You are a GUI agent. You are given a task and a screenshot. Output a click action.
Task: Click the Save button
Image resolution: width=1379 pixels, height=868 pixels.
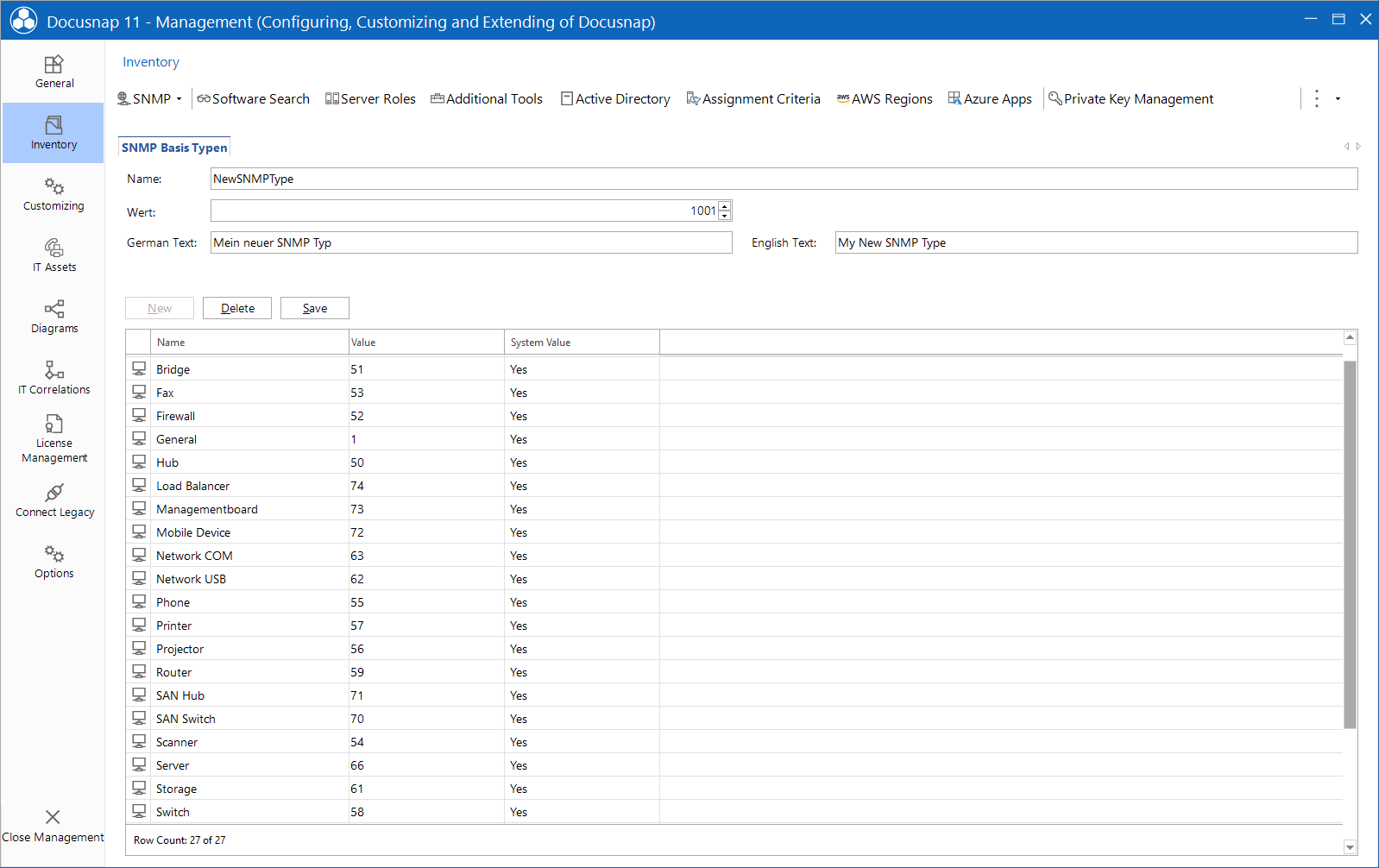pos(315,308)
